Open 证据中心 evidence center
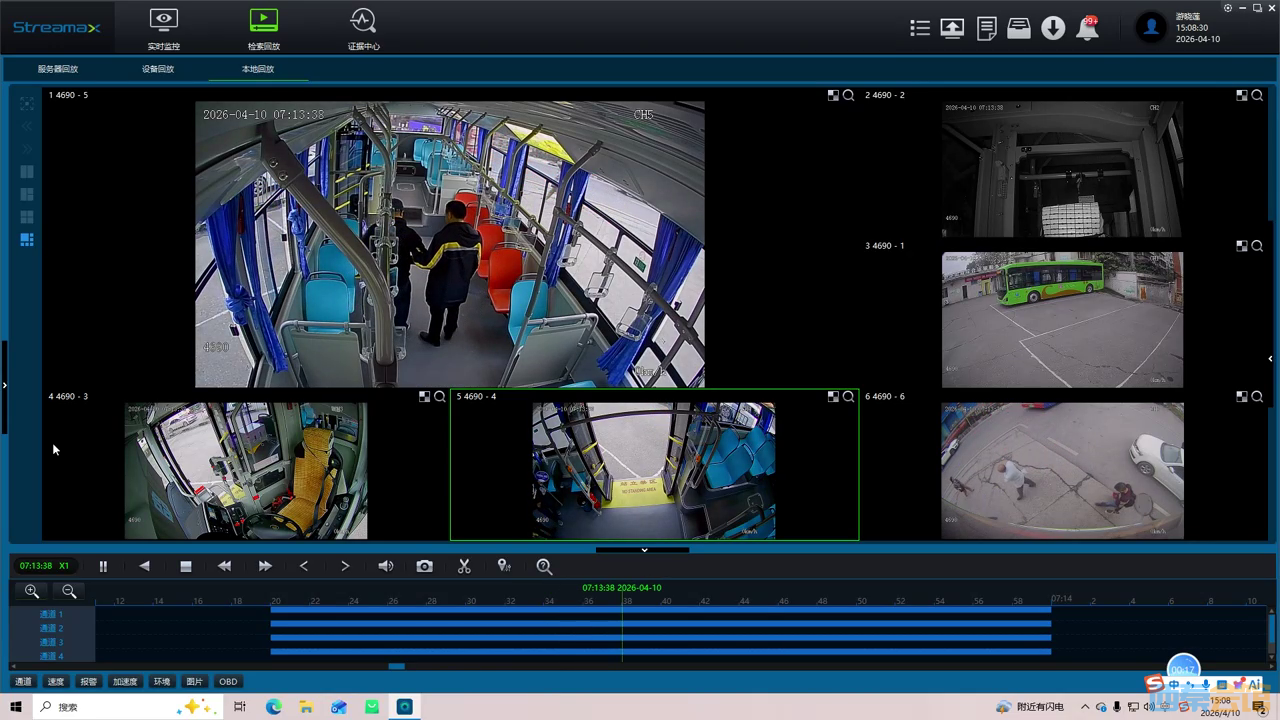1280x720 pixels. click(363, 29)
